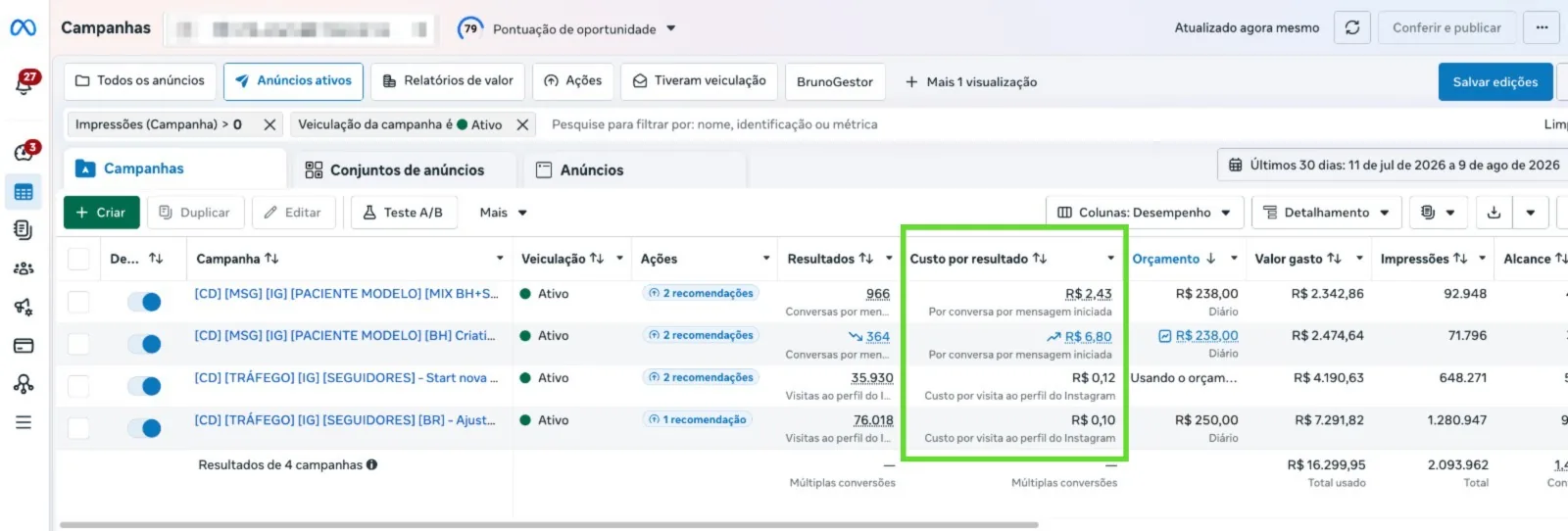
Task: Open the BrunoGestor saved view
Action: 835,82
